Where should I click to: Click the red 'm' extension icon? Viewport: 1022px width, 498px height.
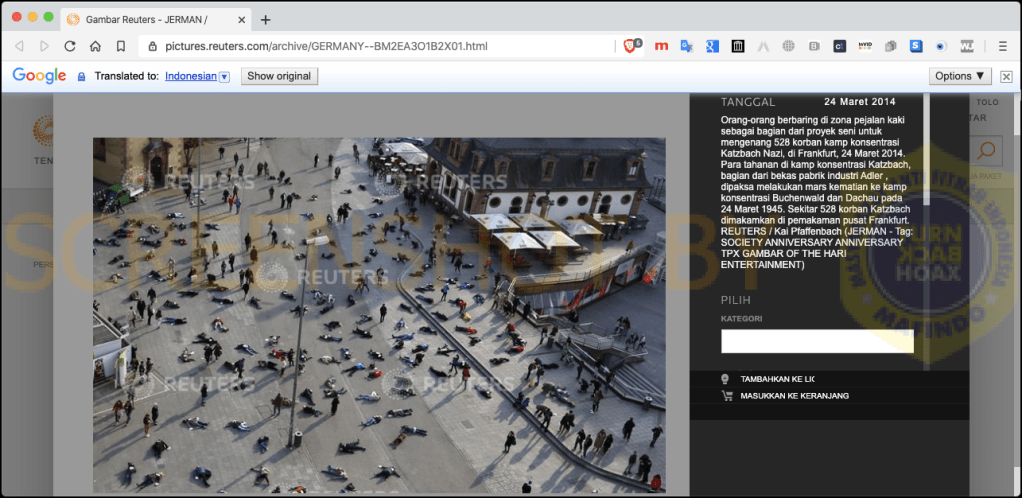661,46
